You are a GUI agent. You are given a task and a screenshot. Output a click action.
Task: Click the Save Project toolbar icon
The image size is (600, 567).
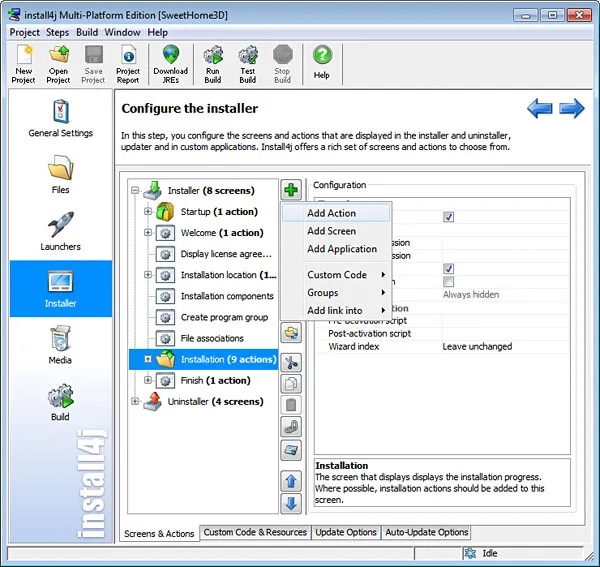[x=93, y=64]
